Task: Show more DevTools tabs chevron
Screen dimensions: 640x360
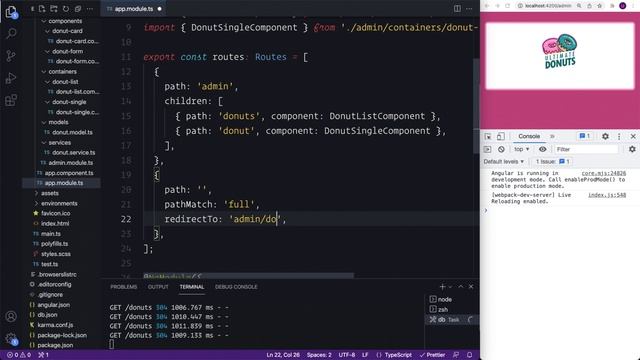Action: point(552,136)
